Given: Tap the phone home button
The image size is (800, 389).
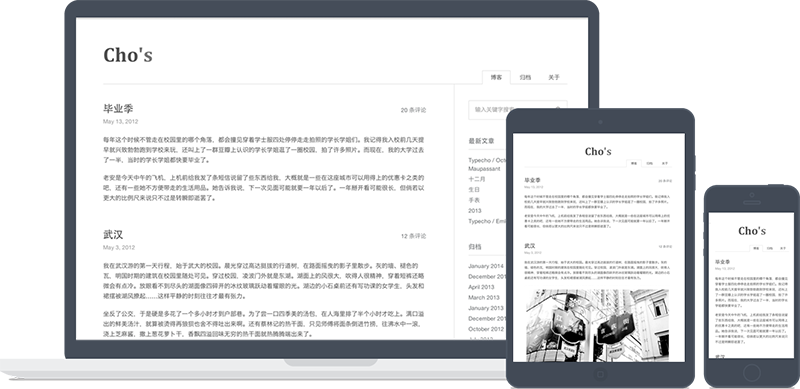Looking at the screenshot, I should (752, 373).
